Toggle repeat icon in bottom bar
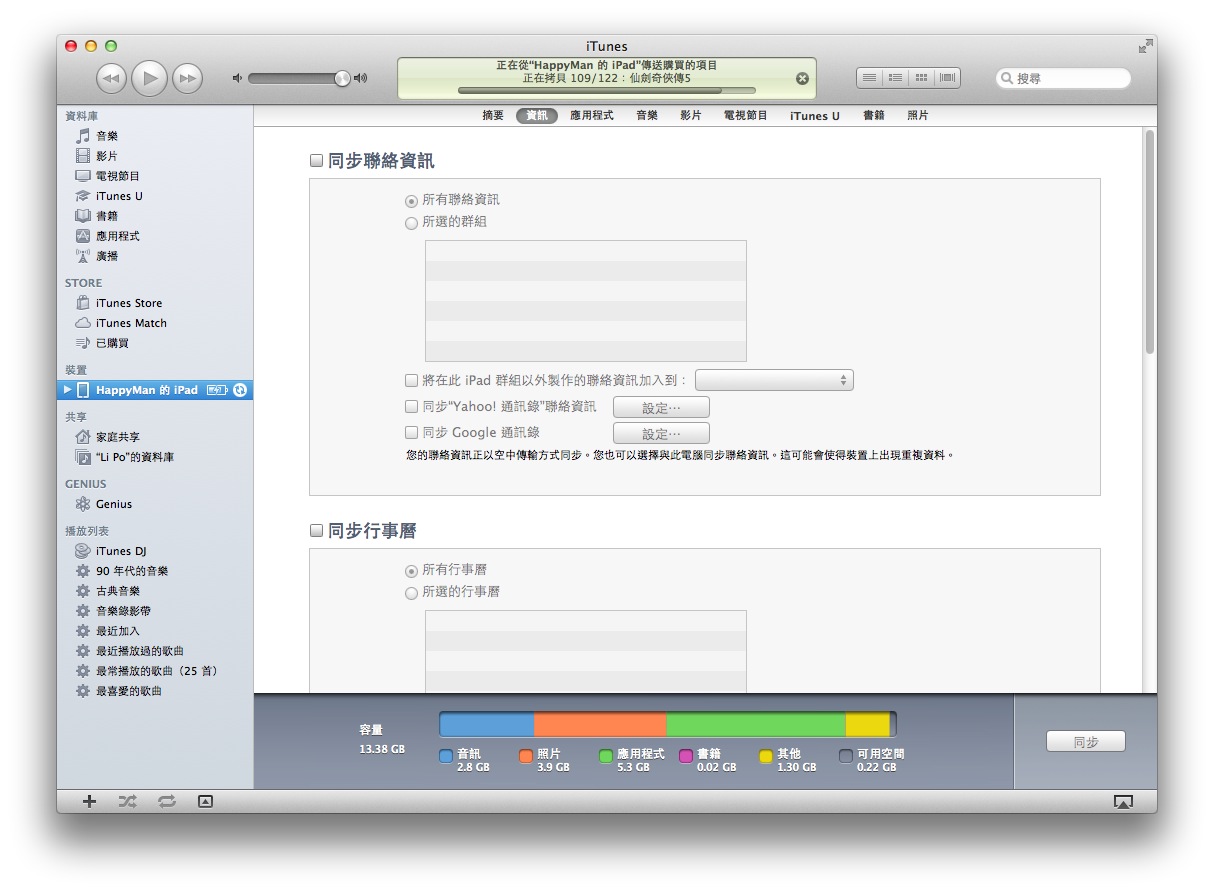The height and width of the screenshot is (892, 1214). point(166,801)
